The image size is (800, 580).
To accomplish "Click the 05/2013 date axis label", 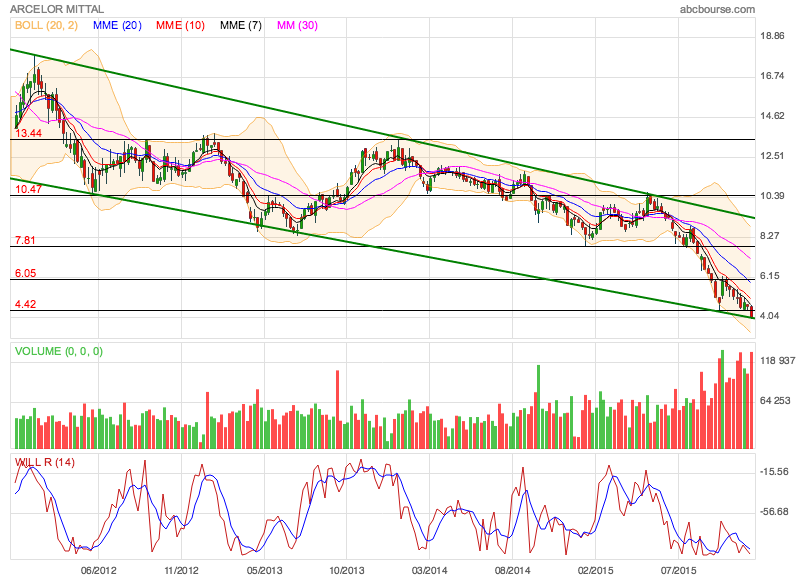I will point(264,570).
